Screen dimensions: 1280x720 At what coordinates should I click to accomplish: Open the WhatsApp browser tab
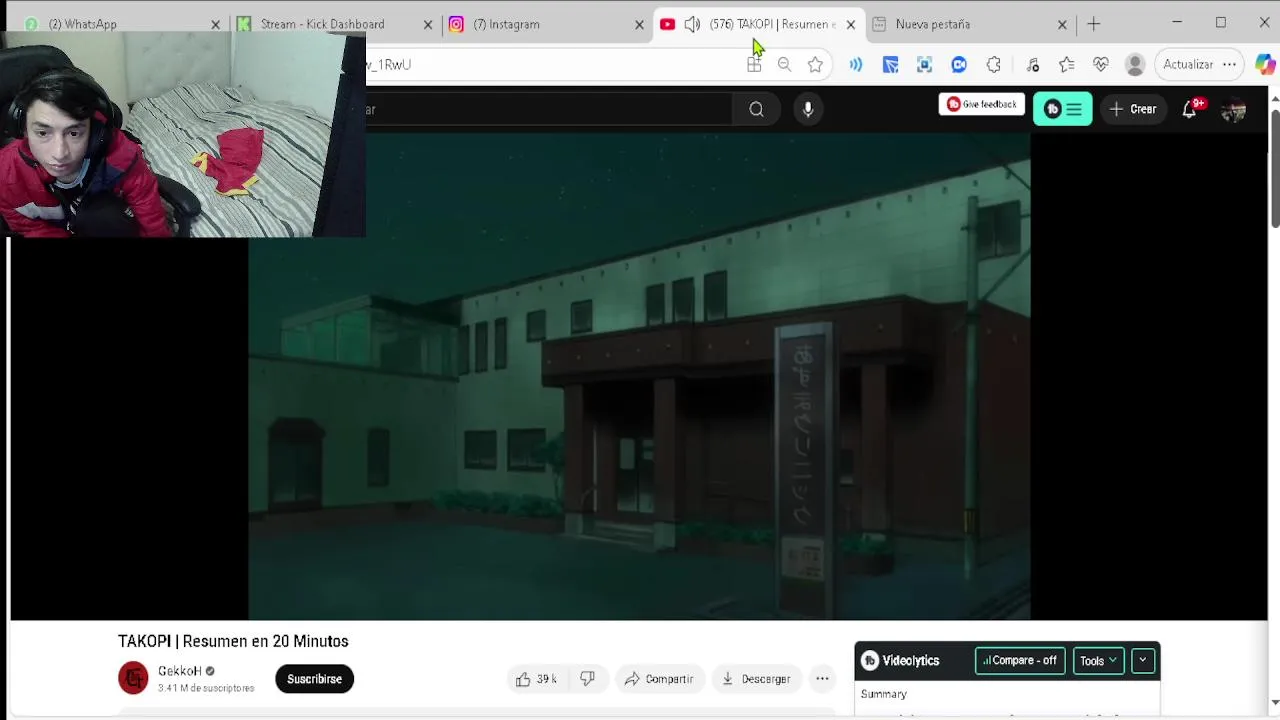tap(120, 24)
